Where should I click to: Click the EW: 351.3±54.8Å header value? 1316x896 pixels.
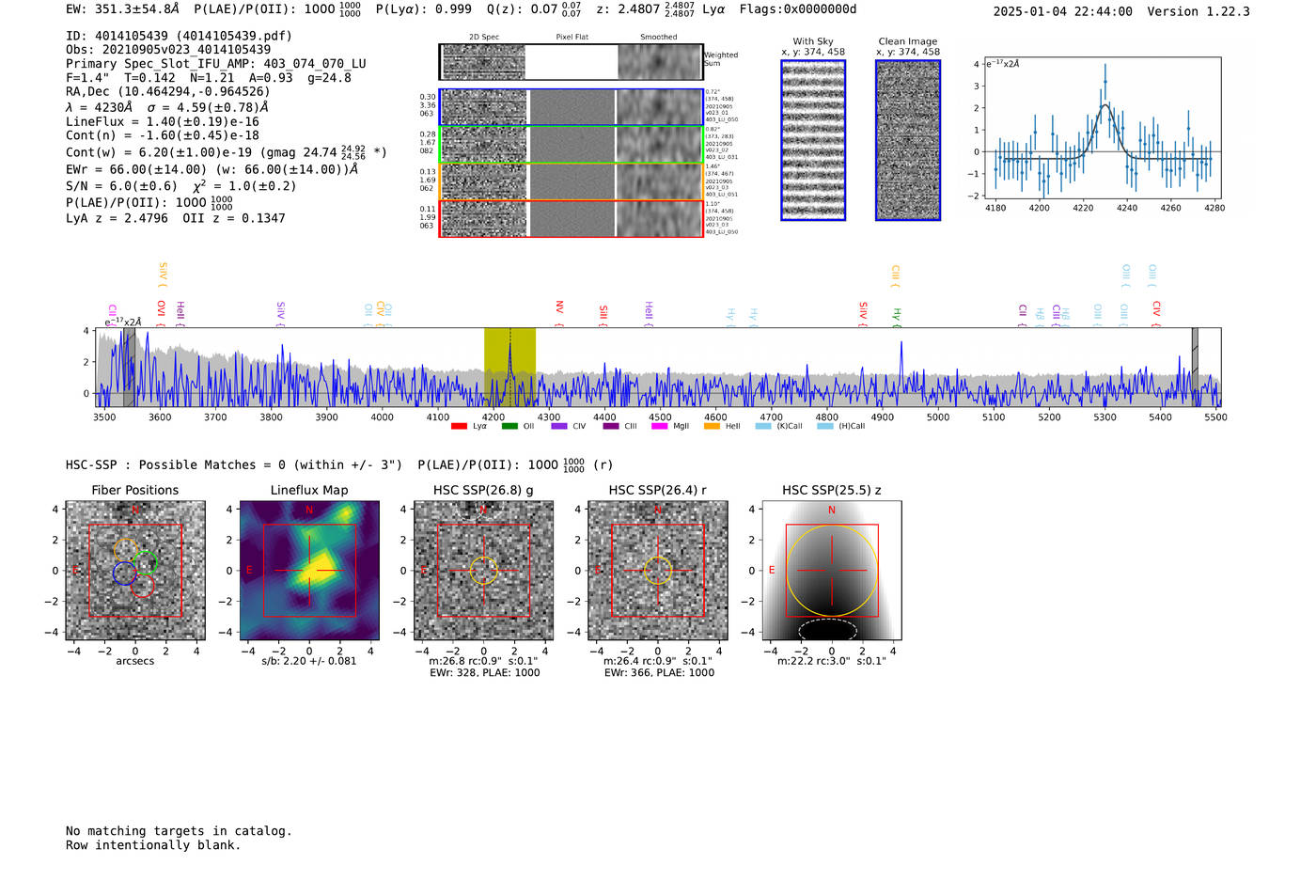coord(122,9)
